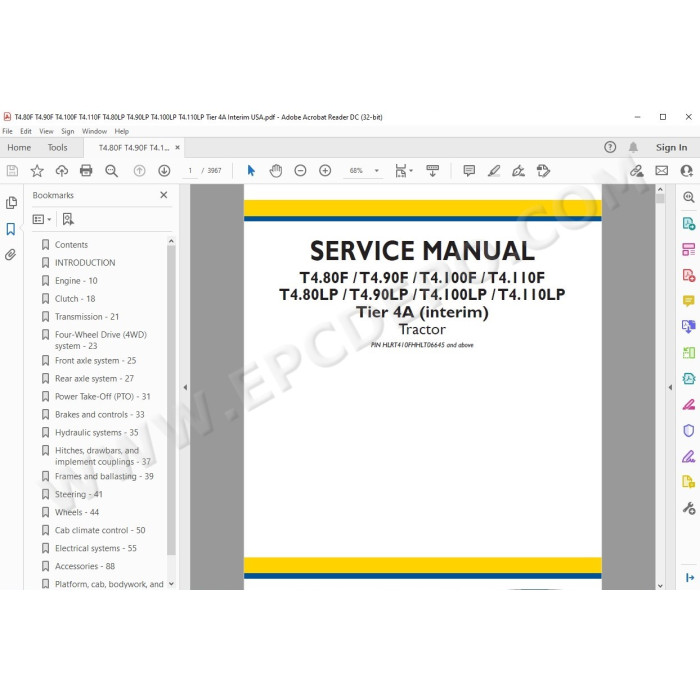Select the Highlight text tool

[x=494, y=171]
